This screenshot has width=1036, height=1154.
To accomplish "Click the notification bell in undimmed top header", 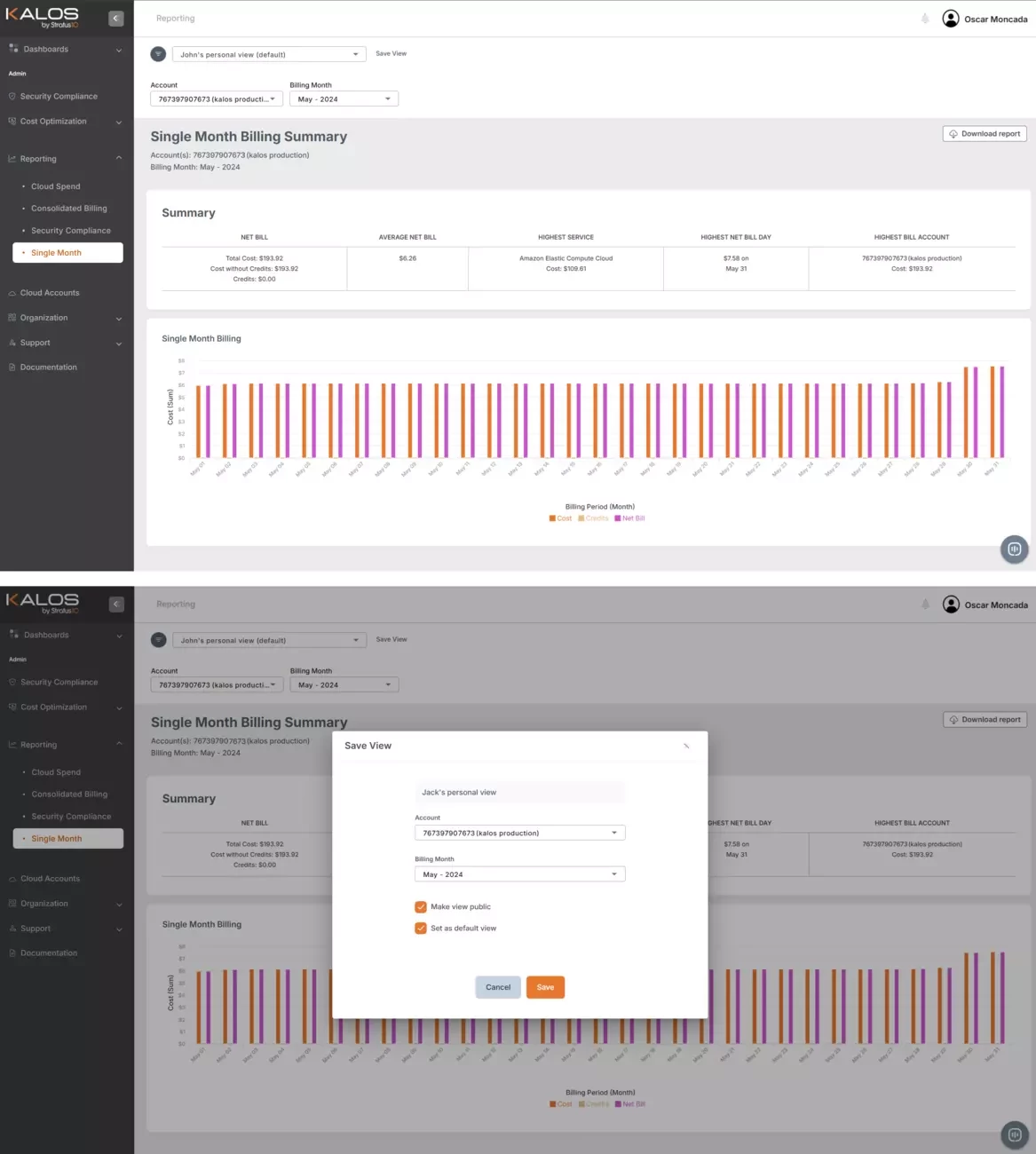I will click(x=925, y=19).
